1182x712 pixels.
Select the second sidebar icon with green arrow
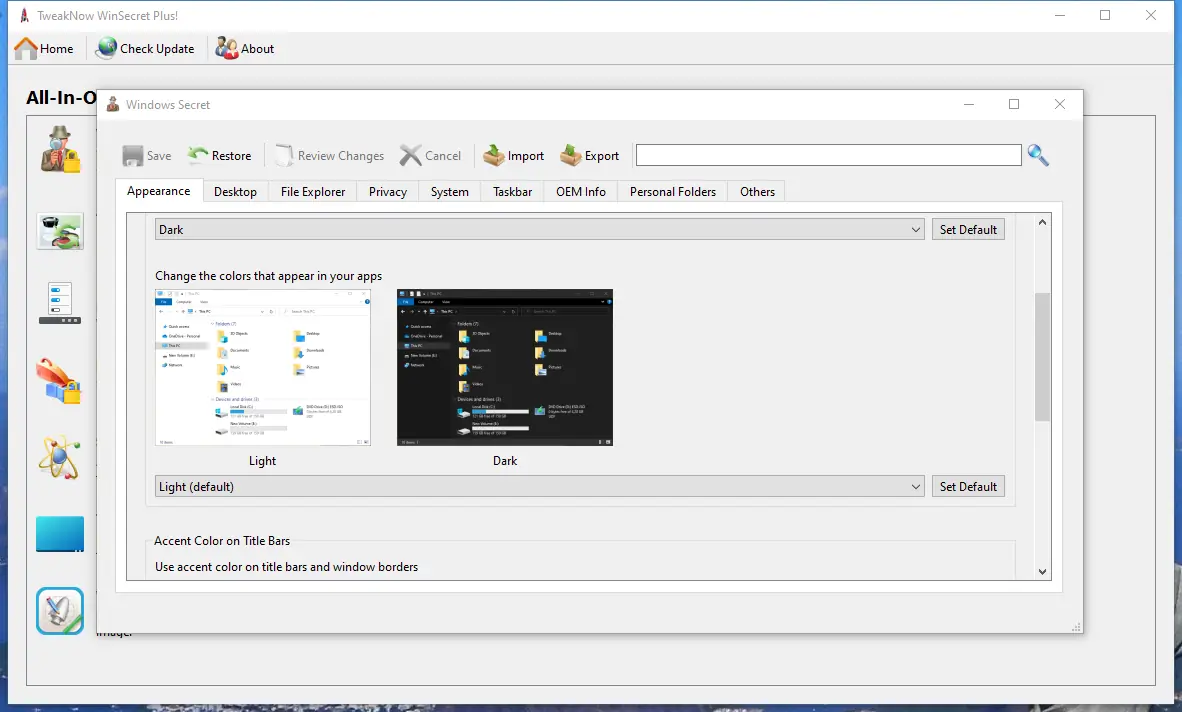(x=60, y=231)
